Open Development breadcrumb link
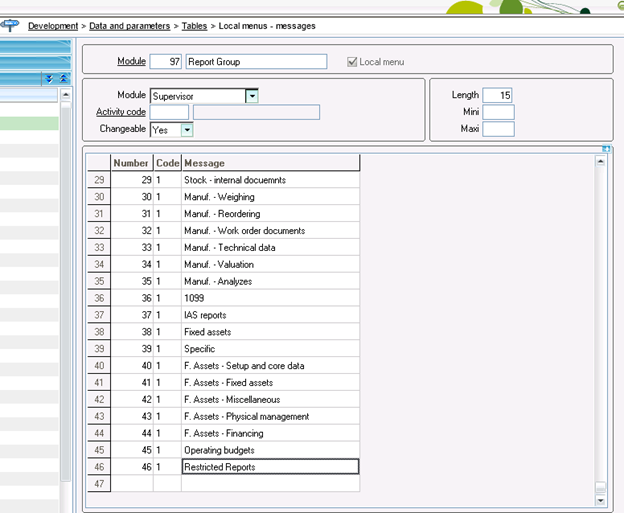Screen dimensions: 624x513 click(x=53, y=26)
